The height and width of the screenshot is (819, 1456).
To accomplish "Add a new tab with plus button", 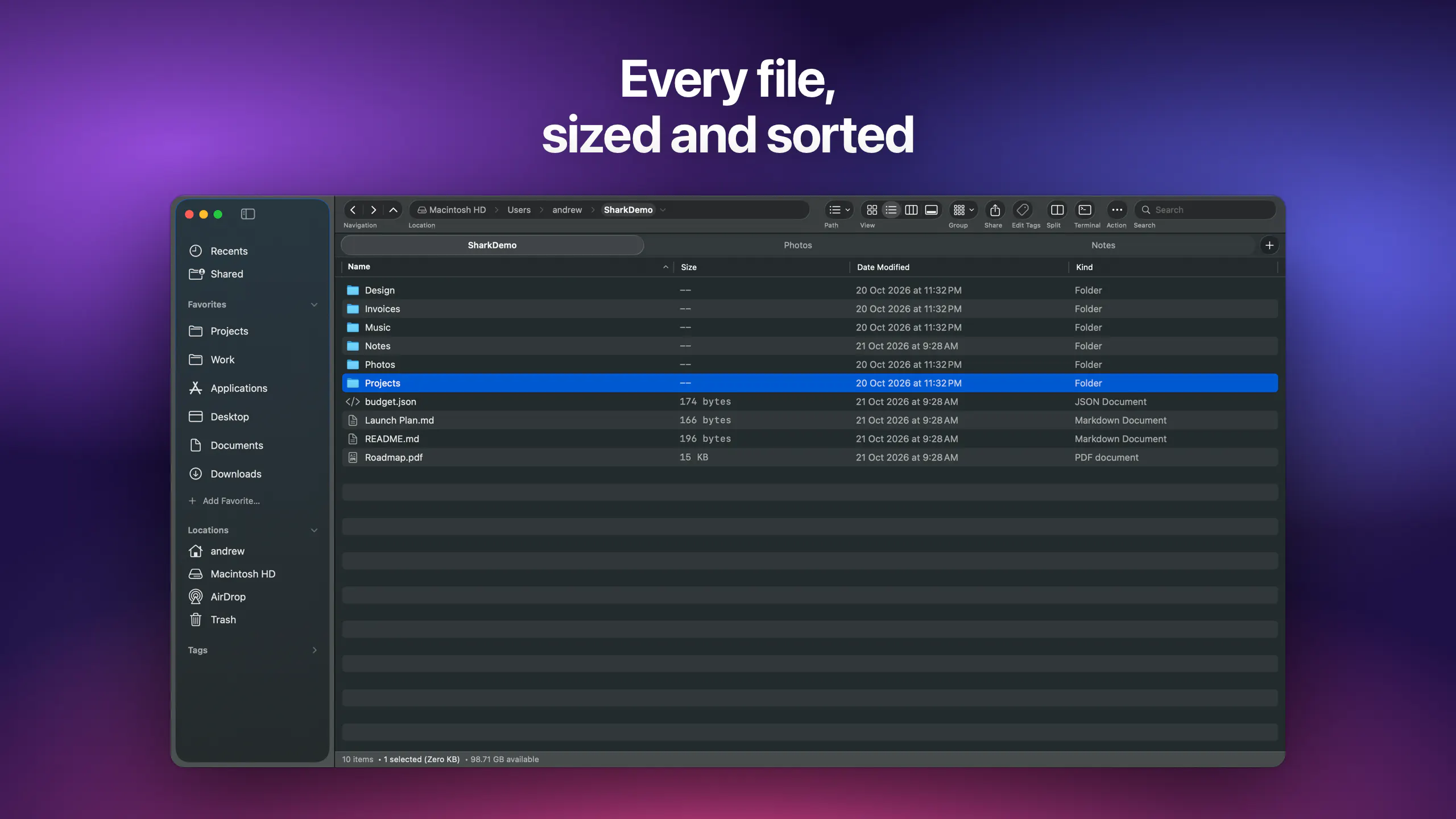I will pyautogui.click(x=1269, y=245).
